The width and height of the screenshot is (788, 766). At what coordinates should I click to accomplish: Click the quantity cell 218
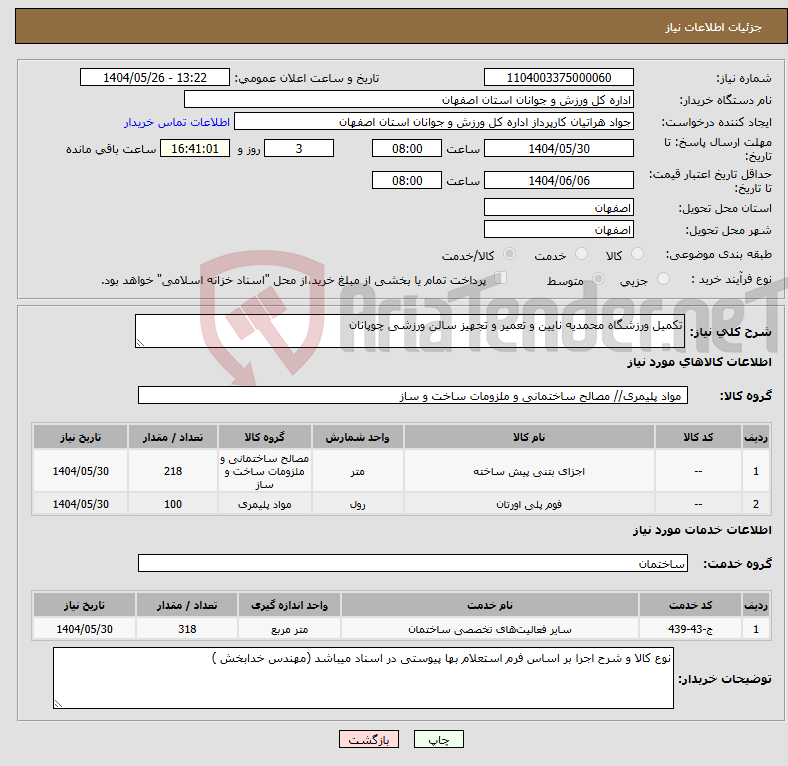click(173, 471)
